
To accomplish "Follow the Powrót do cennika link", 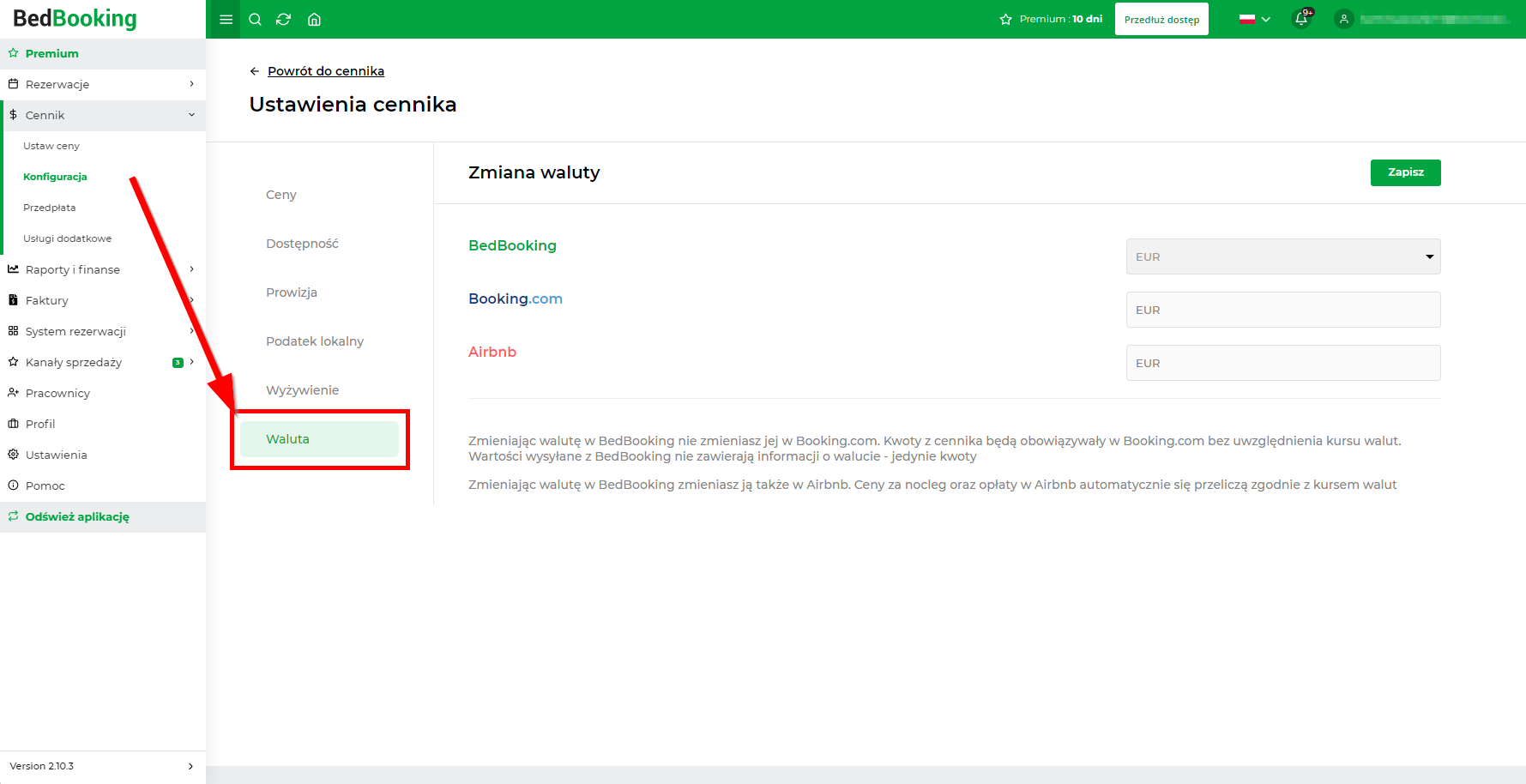I will 326,71.
